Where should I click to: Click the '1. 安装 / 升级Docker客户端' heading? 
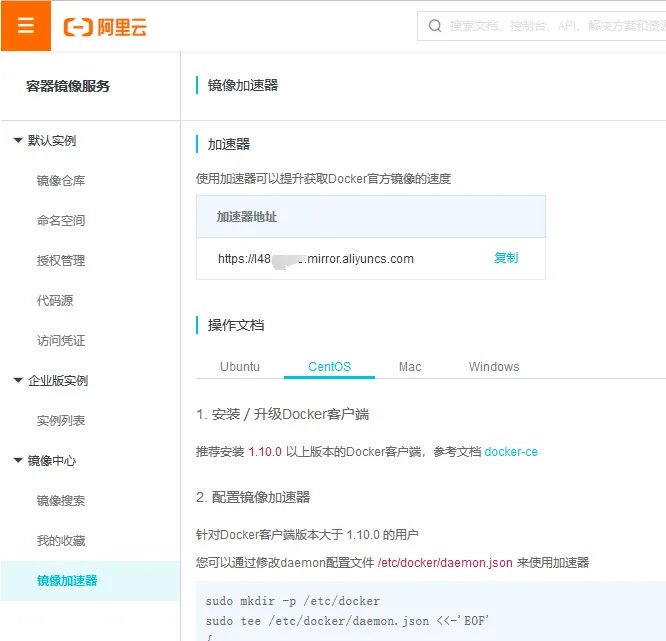tap(282, 414)
